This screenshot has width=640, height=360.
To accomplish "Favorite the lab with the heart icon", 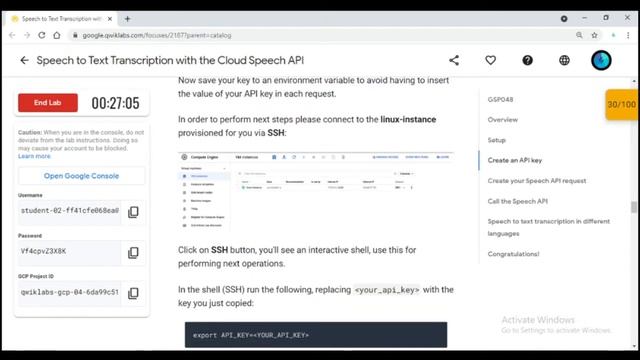I will pos(491,60).
